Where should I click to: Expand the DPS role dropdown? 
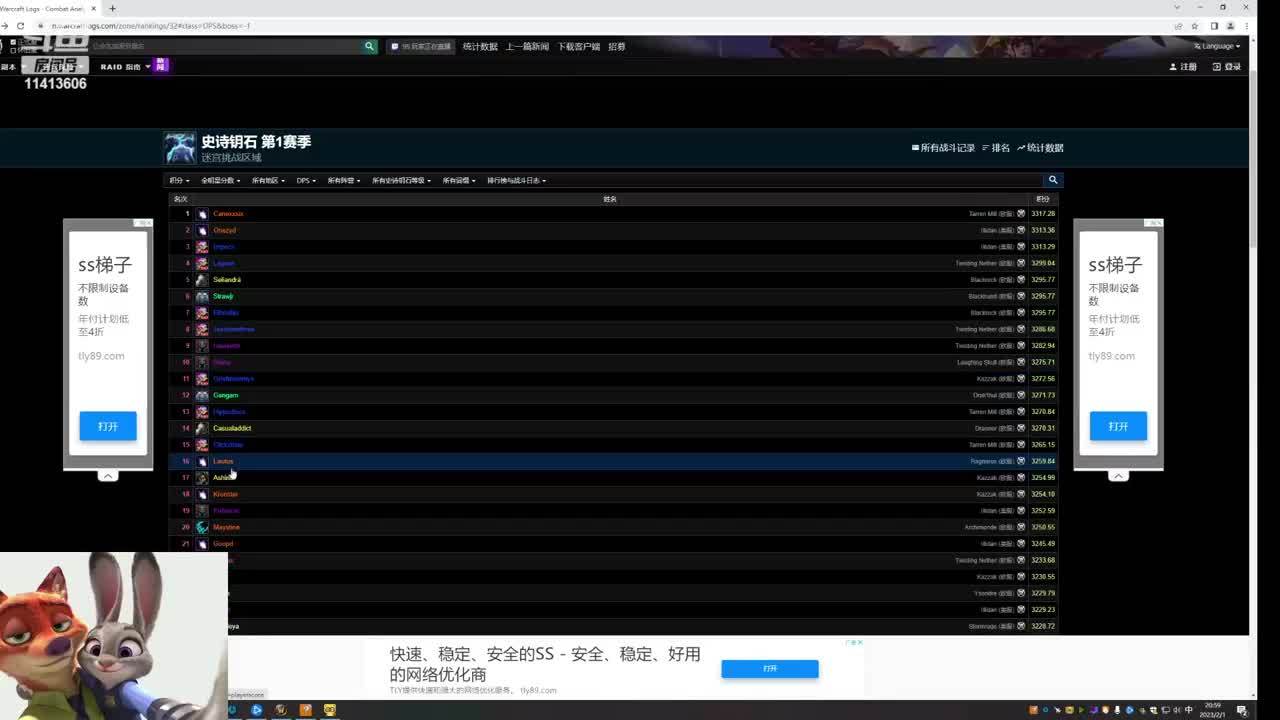[x=306, y=181]
